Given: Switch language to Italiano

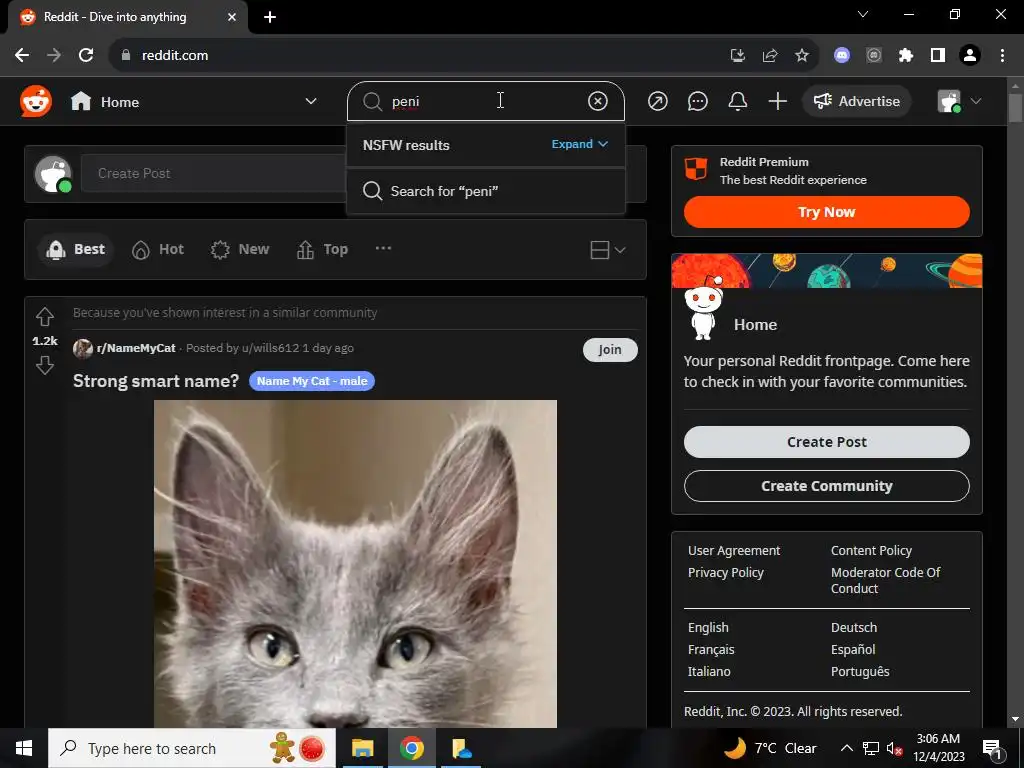Looking at the screenshot, I should [x=709, y=671].
